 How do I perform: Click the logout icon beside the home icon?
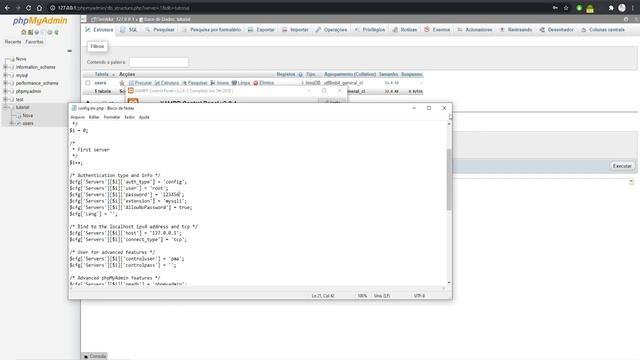coord(30,32)
